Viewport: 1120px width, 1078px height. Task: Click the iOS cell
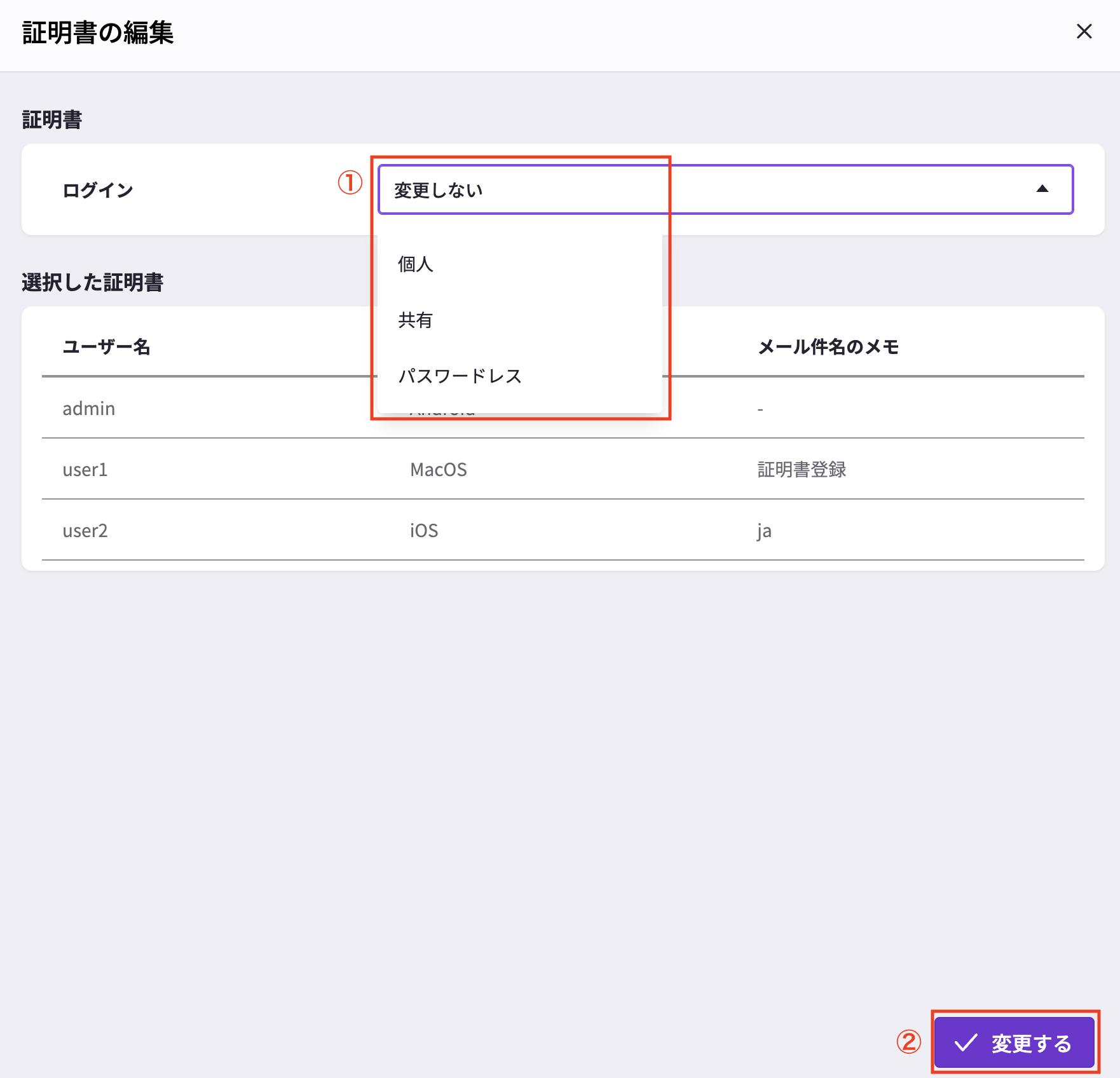coord(424,531)
